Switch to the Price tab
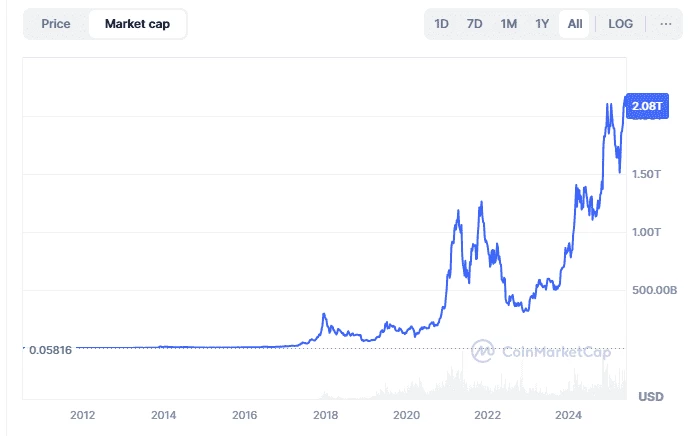The height and width of the screenshot is (436, 694). (56, 24)
